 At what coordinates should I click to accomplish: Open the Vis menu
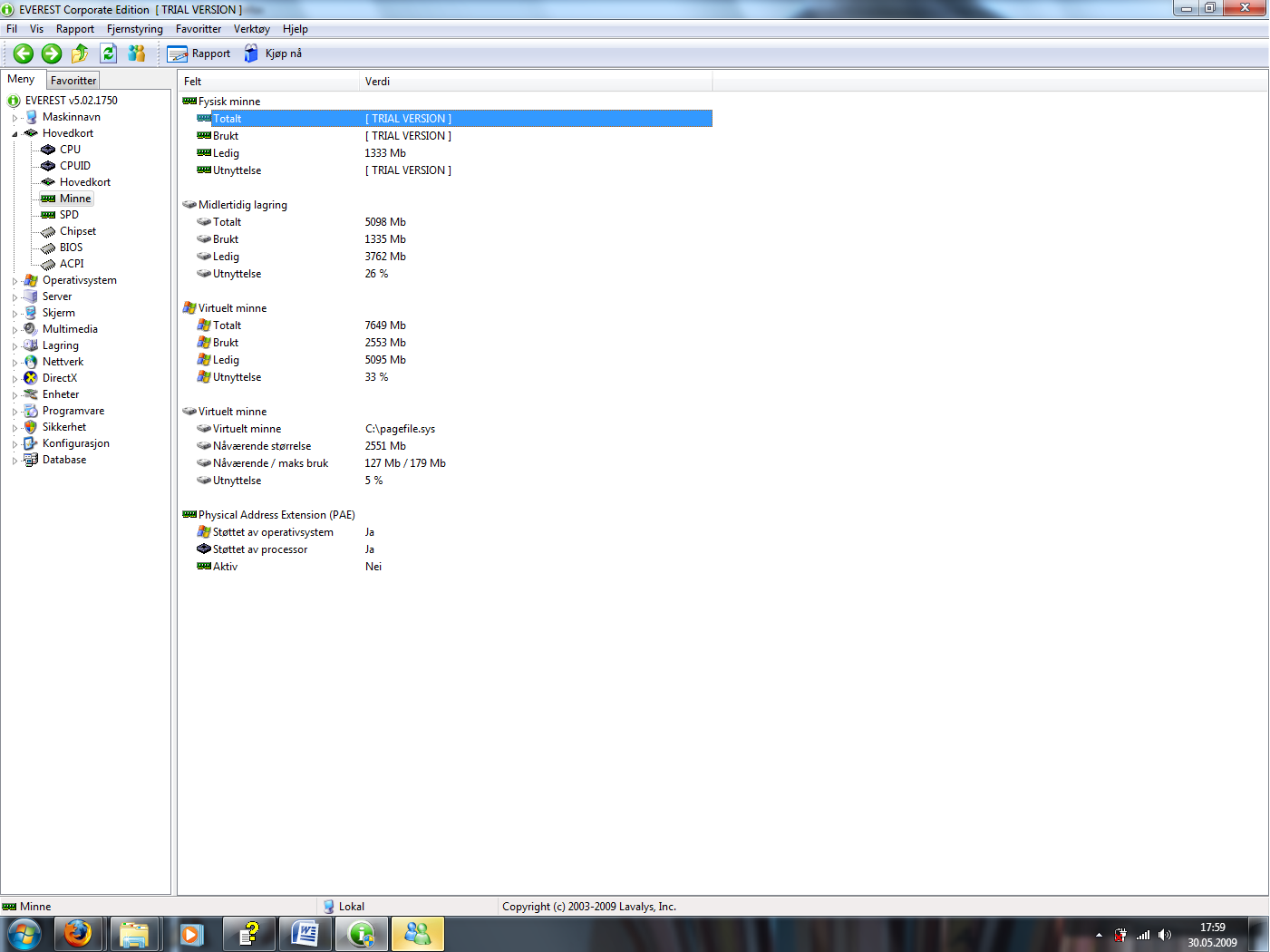[x=36, y=29]
